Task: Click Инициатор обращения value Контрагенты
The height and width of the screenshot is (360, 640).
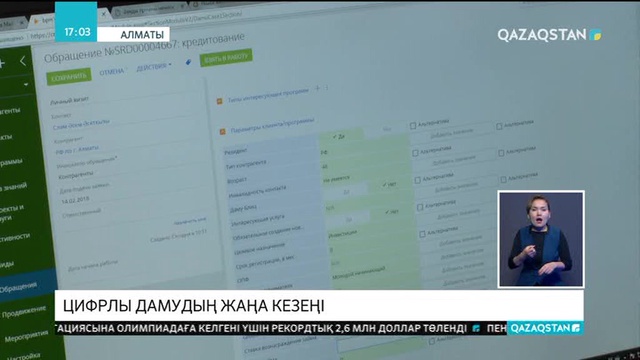Action: click(76, 175)
